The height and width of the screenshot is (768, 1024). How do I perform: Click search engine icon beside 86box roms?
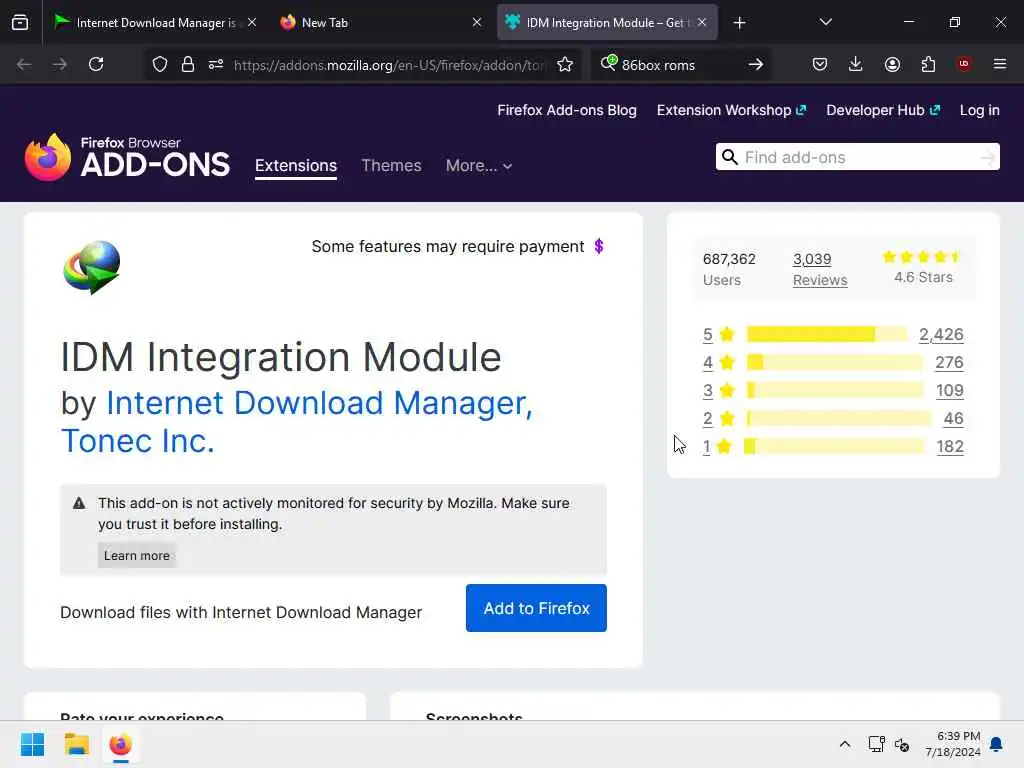[609, 63]
